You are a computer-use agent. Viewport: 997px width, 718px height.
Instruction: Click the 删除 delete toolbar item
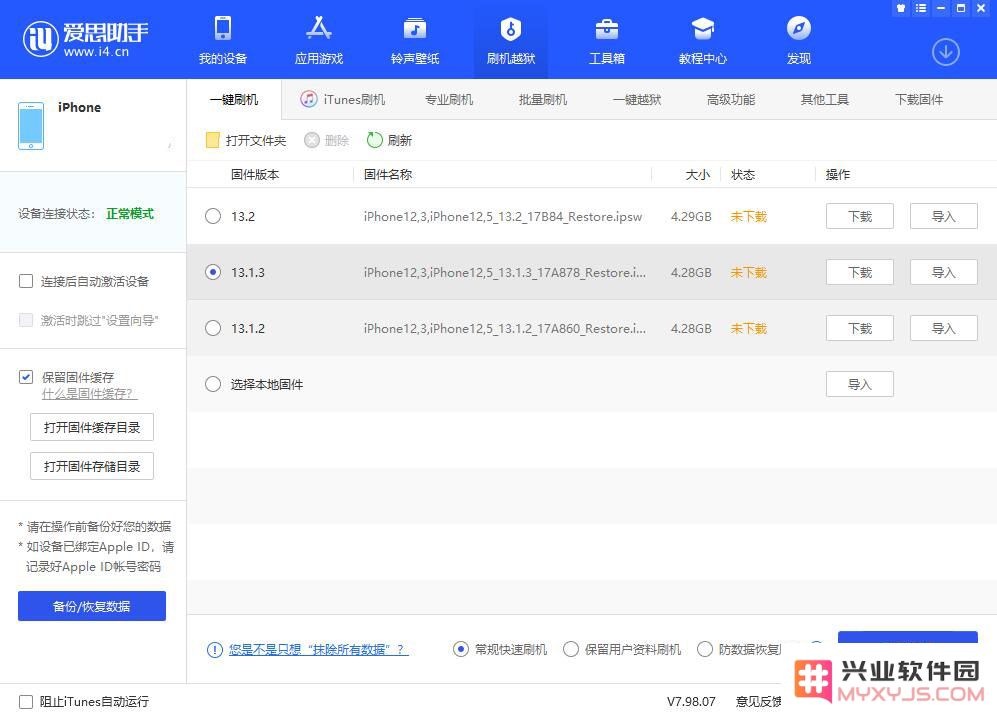(x=327, y=140)
